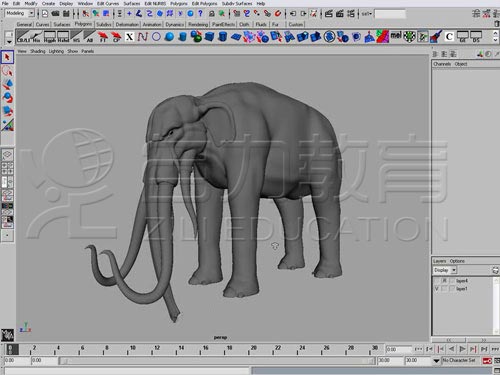Viewport: 500px width, 375px height.
Task: Open the Edit Polygons menu
Action: (x=204, y=3)
